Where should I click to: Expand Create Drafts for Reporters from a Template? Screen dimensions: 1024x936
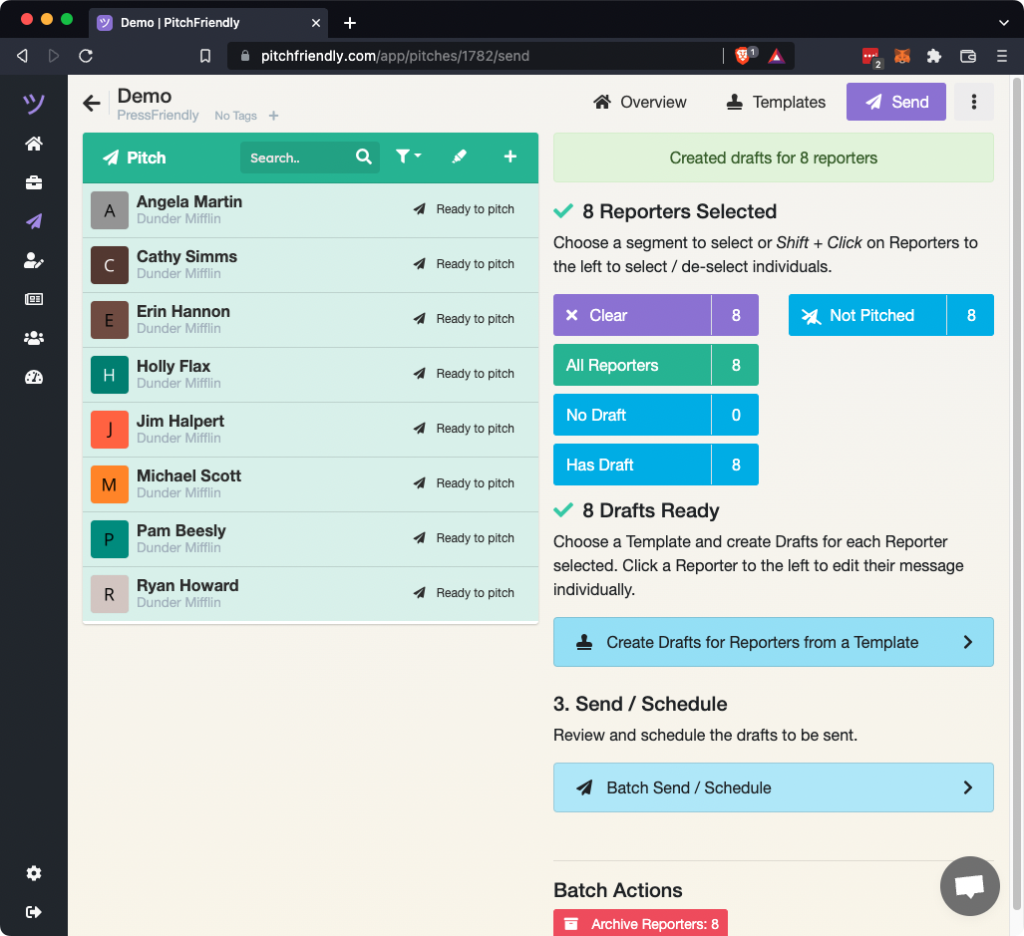click(773, 642)
